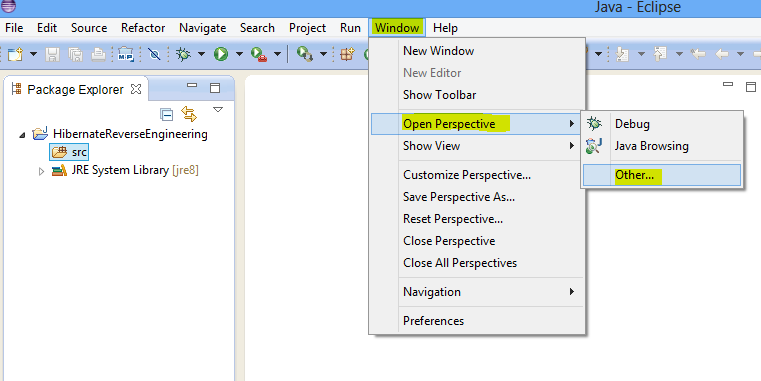Toggle the Skip All Breakpoints icon
Viewport: 761px width, 381px height.
click(x=154, y=54)
